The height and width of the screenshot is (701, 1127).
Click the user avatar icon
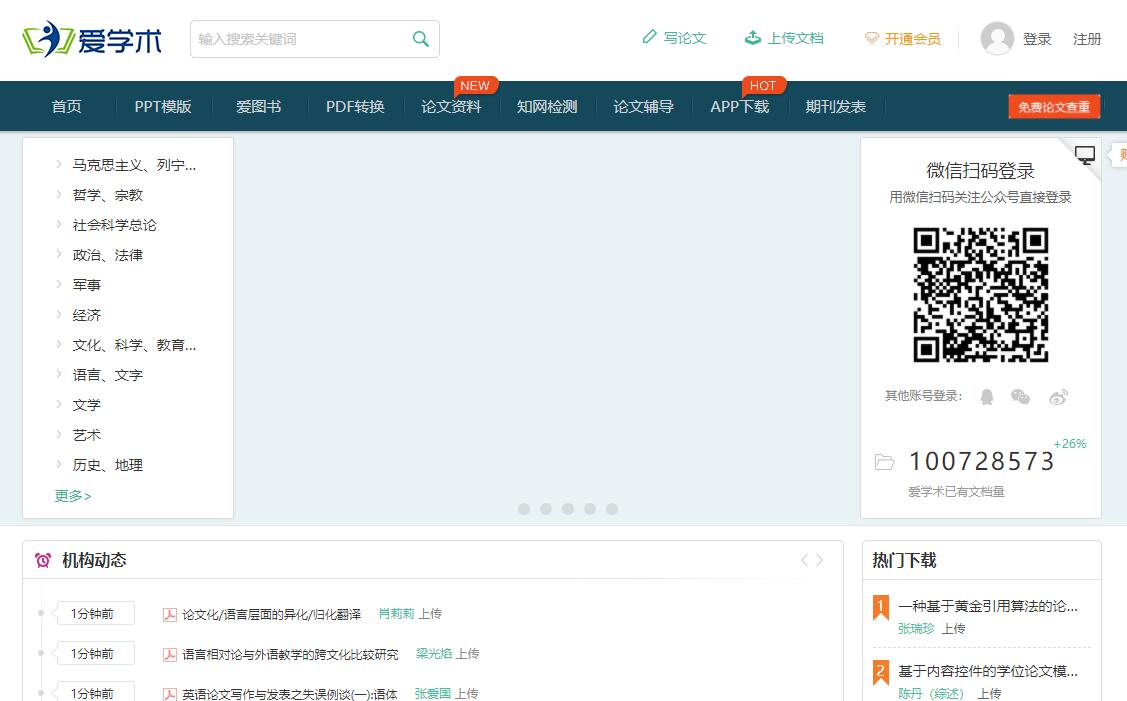[997, 39]
